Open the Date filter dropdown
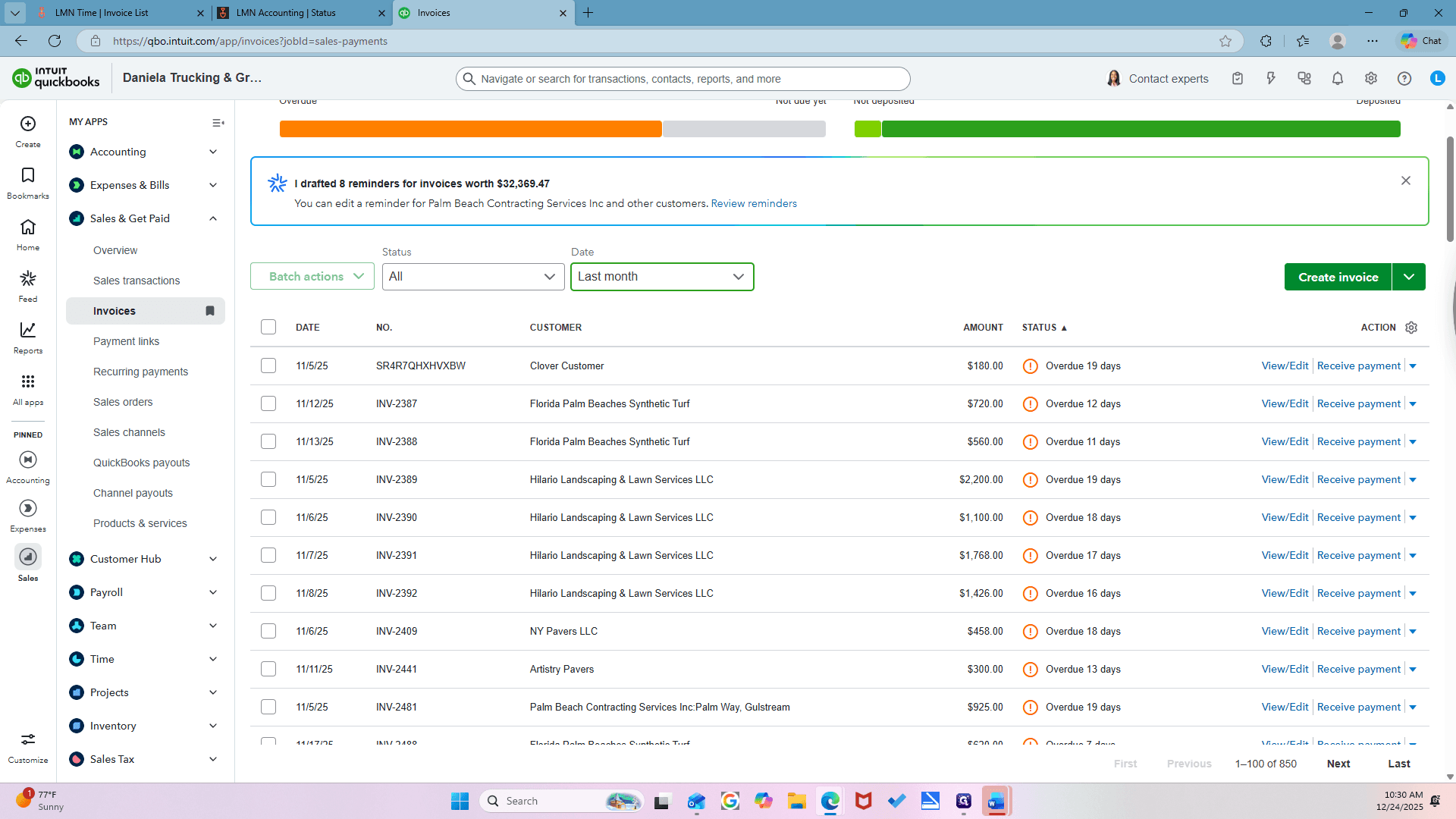Image resolution: width=1456 pixels, height=819 pixels. pos(662,277)
